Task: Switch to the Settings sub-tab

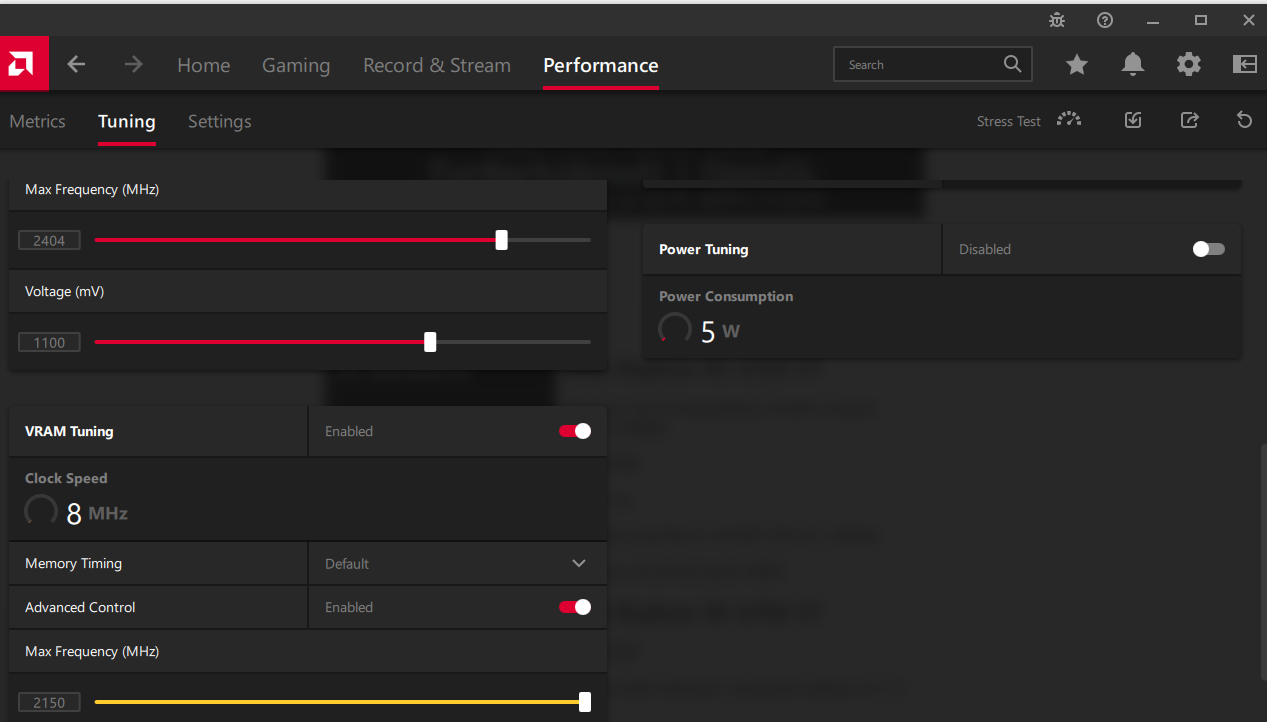Action: coord(220,121)
